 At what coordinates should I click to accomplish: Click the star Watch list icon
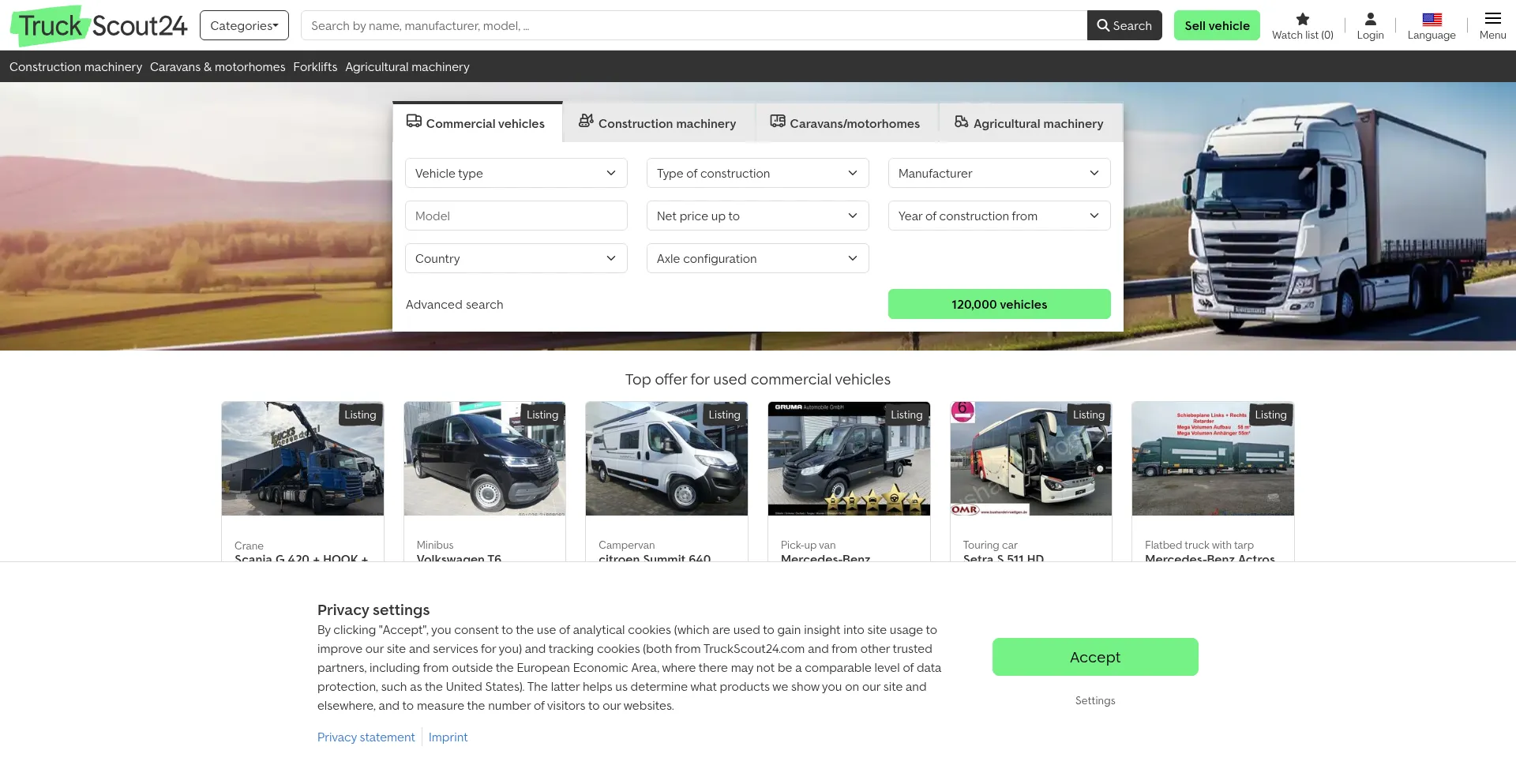coord(1303,19)
